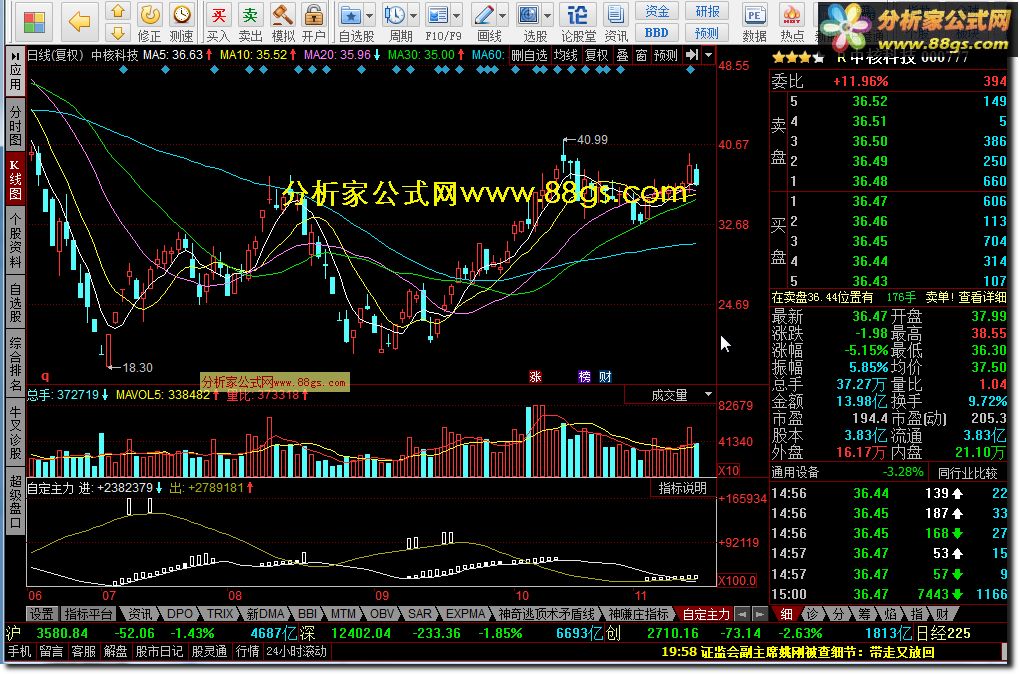Open 指标说明 indicator description
Viewport: 1020px width, 674px height.
[682, 488]
